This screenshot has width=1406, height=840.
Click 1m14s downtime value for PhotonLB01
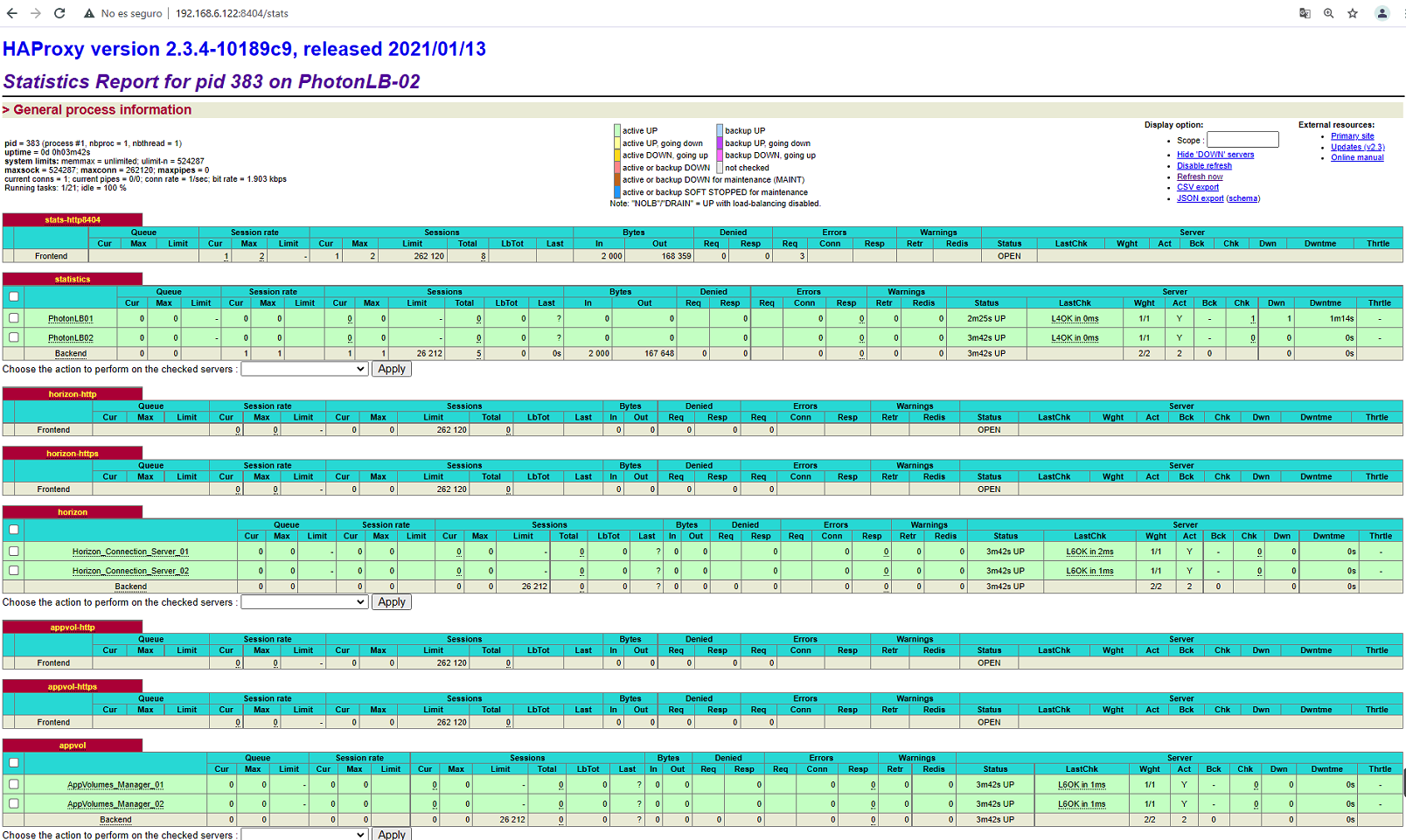pos(1341,319)
